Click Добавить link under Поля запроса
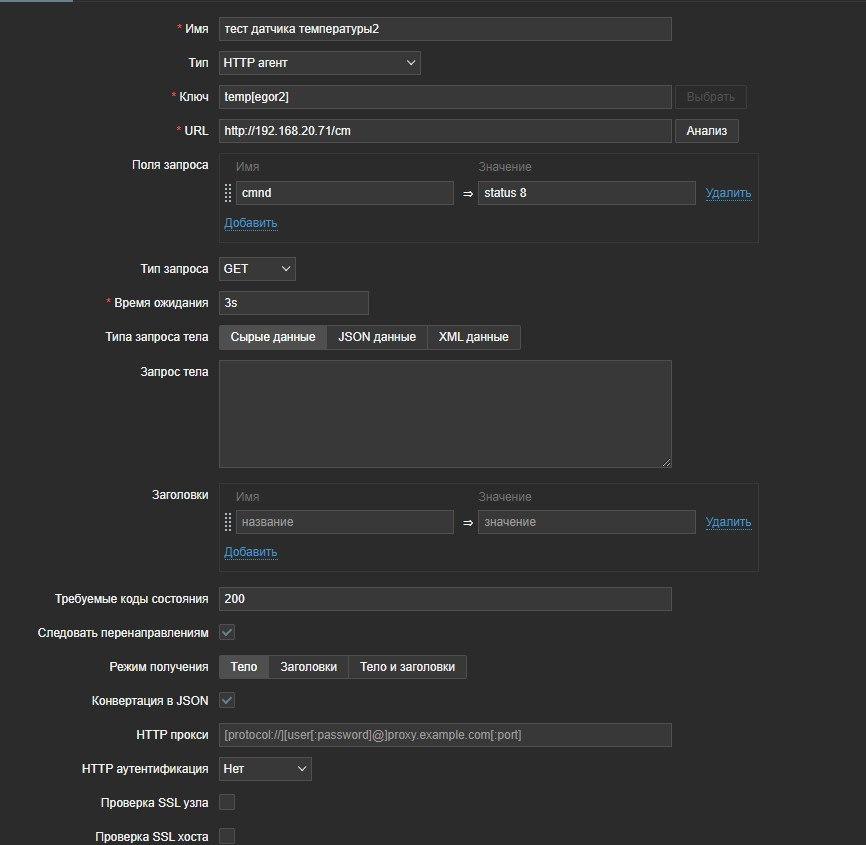Image resolution: width=866 pixels, height=845 pixels. 250,222
